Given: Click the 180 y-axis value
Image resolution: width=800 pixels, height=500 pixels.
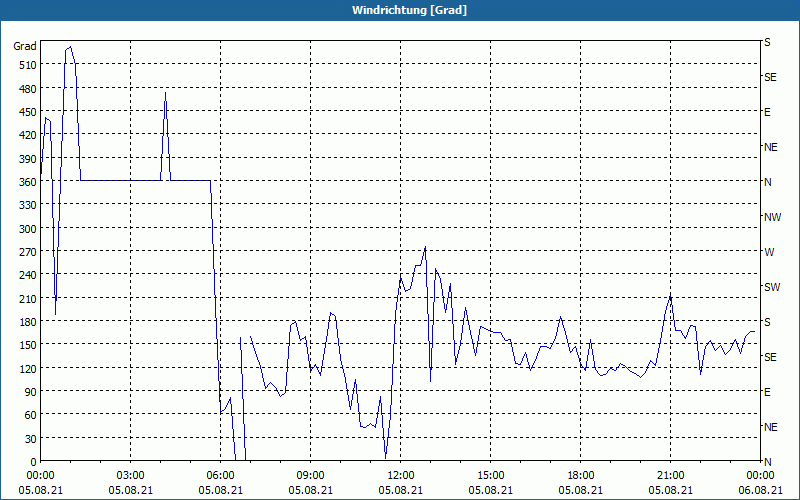Looking at the screenshot, I should [x=28, y=322].
